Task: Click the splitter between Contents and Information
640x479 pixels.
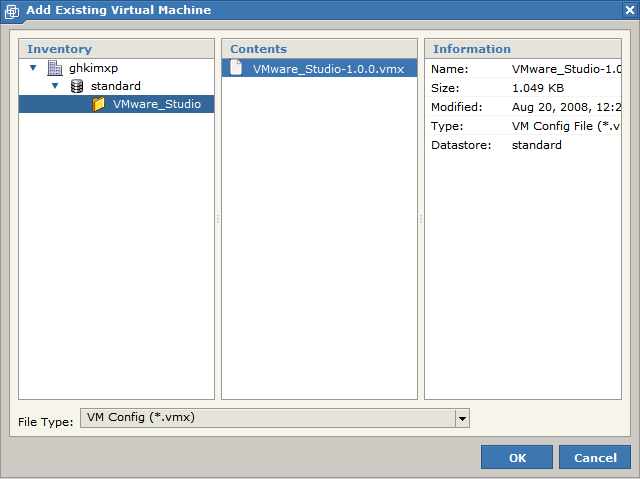Action: click(421, 219)
